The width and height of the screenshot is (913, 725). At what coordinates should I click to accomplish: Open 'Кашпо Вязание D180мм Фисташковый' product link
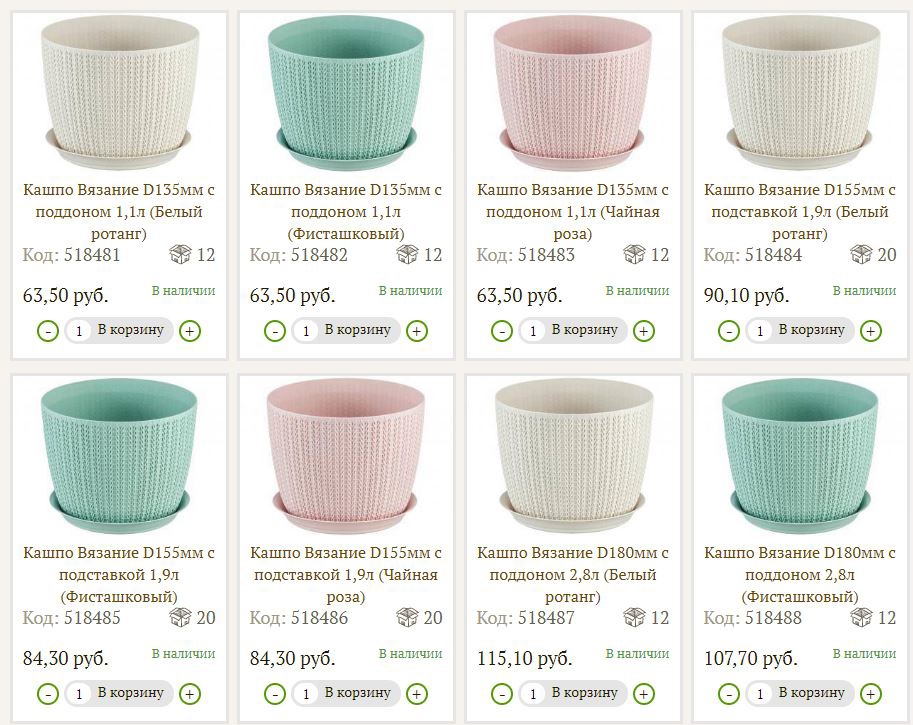(x=800, y=574)
